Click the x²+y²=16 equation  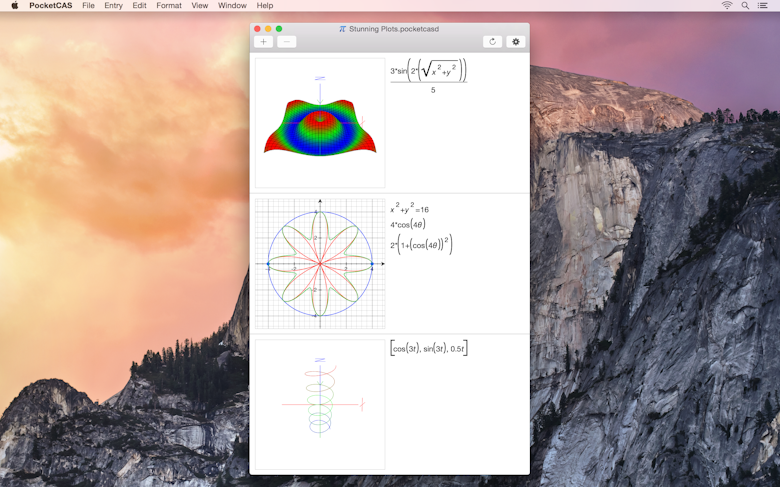(x=409, y=208)
